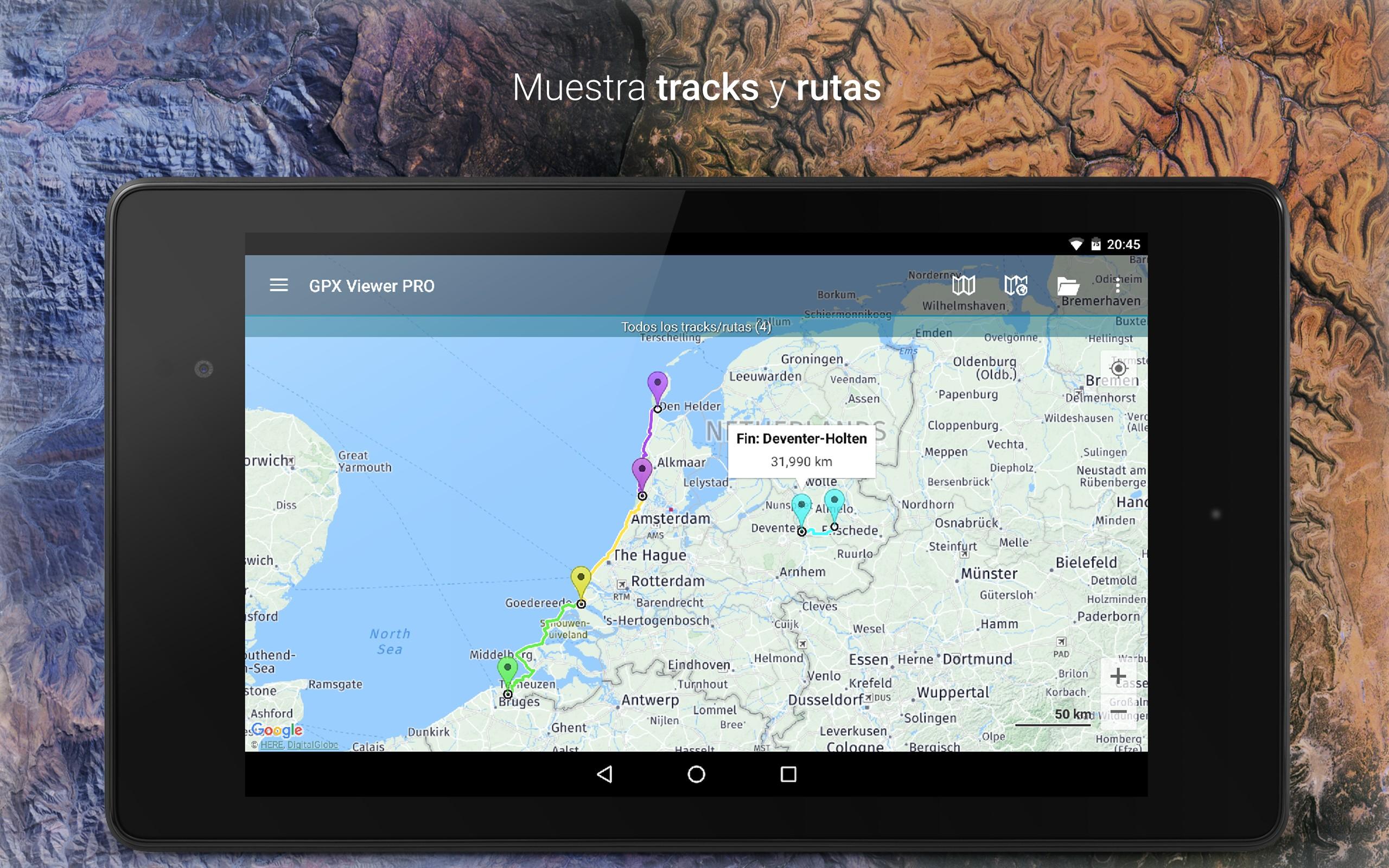The image size is (1389, 868).
Task: Tap the Android recent apps button
Action: tap(788, 775)
